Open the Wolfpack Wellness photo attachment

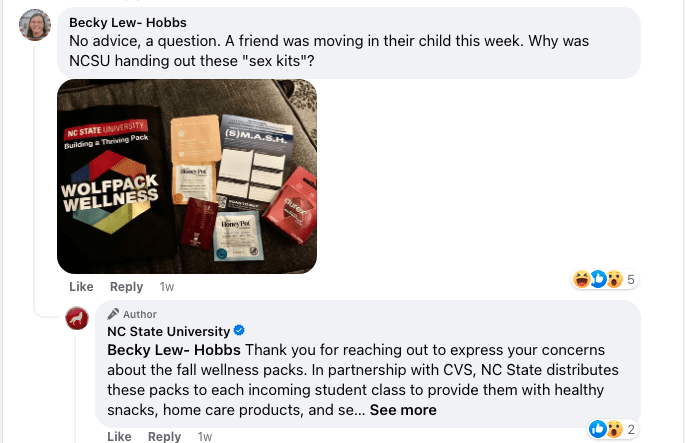point(187,176)
